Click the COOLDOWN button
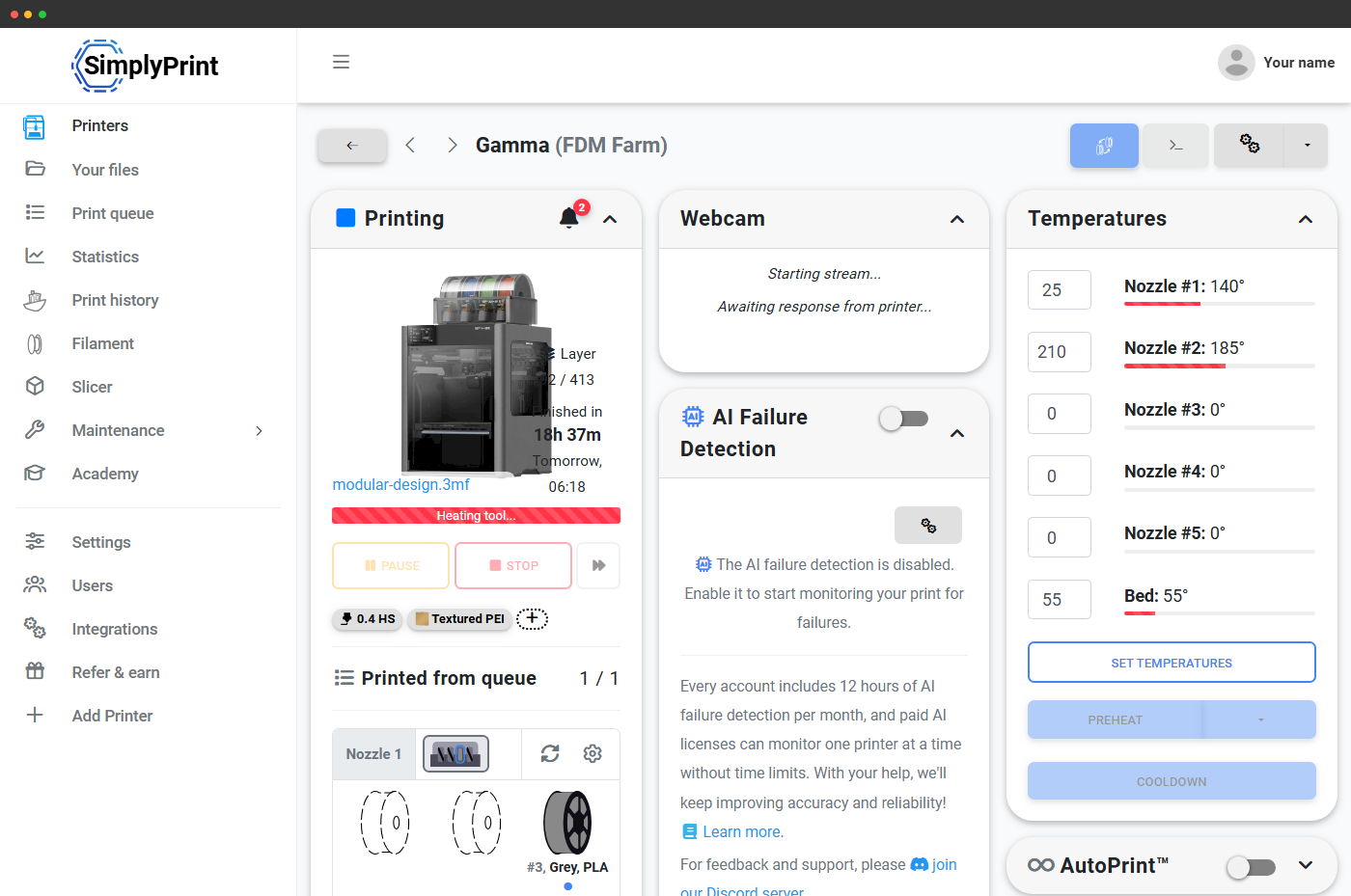The height and width of the screenshot is (896, 1351). click(1172, 781)
